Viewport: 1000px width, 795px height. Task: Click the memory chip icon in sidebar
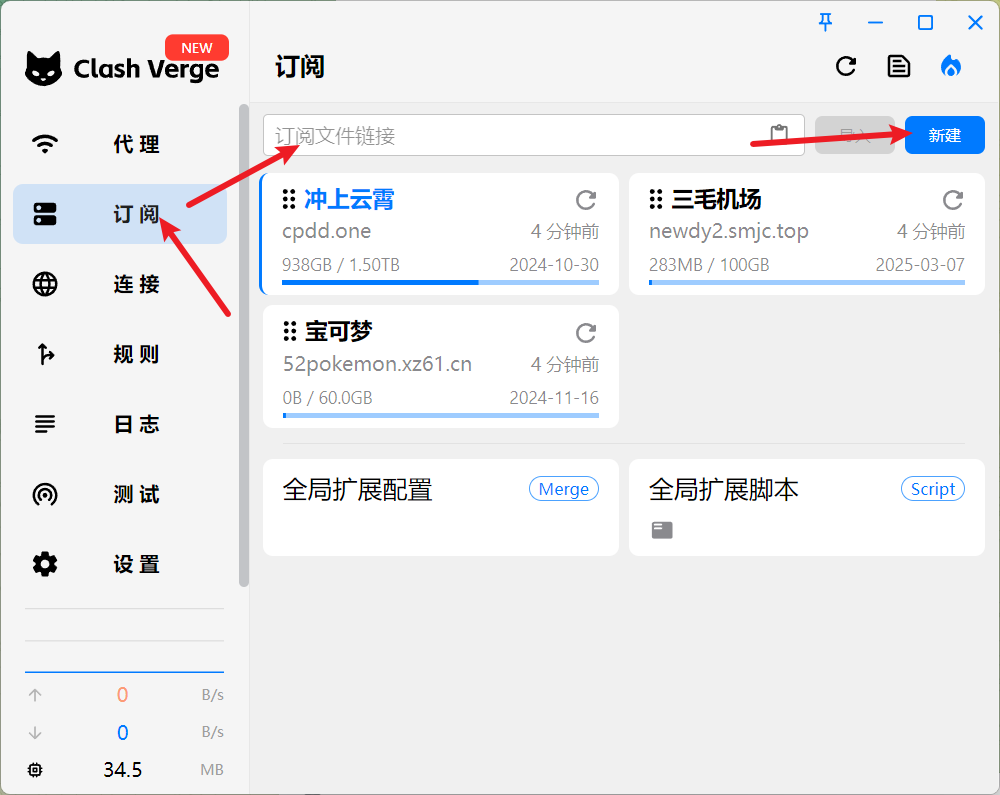[x=36, y=770]
